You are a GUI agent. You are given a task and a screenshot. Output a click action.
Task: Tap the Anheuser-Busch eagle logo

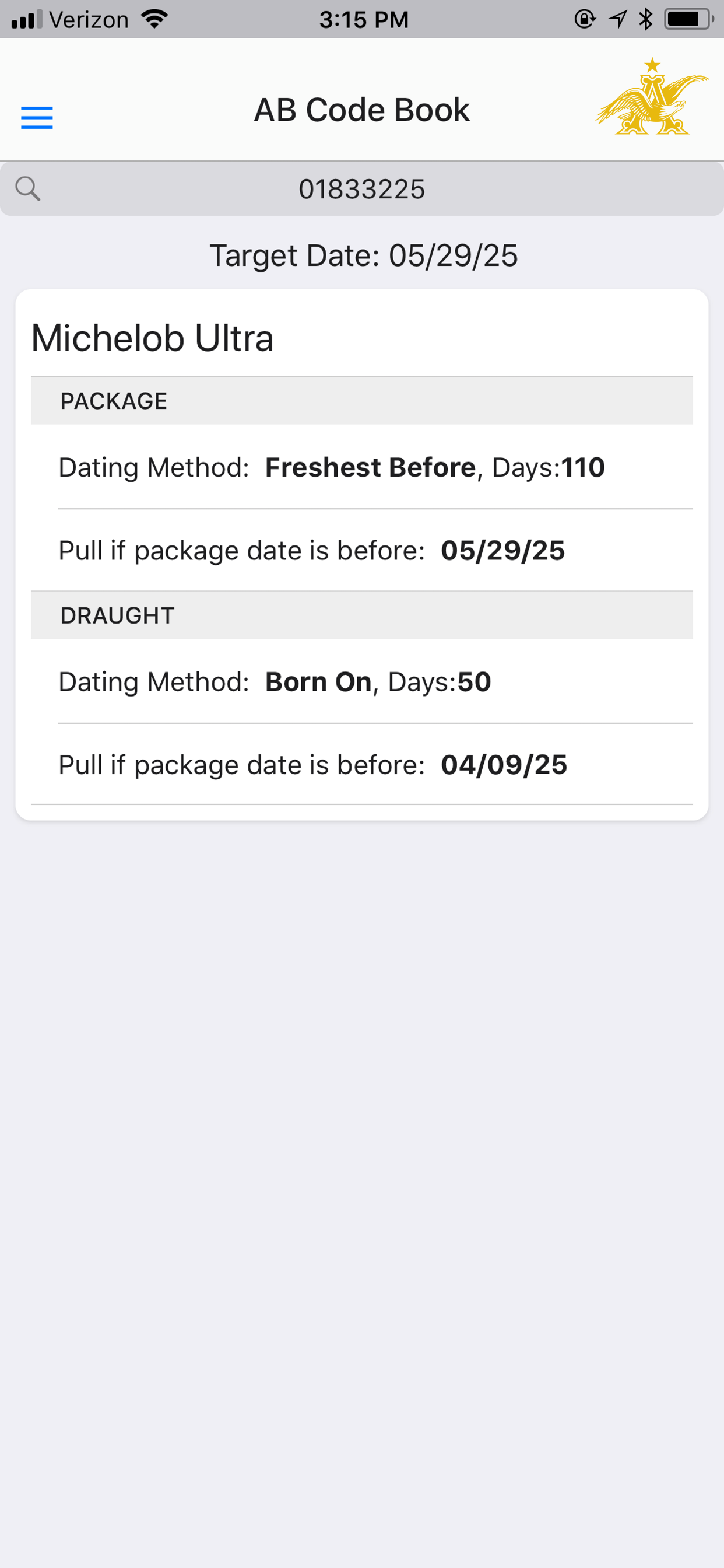click(x=652, y=96)
